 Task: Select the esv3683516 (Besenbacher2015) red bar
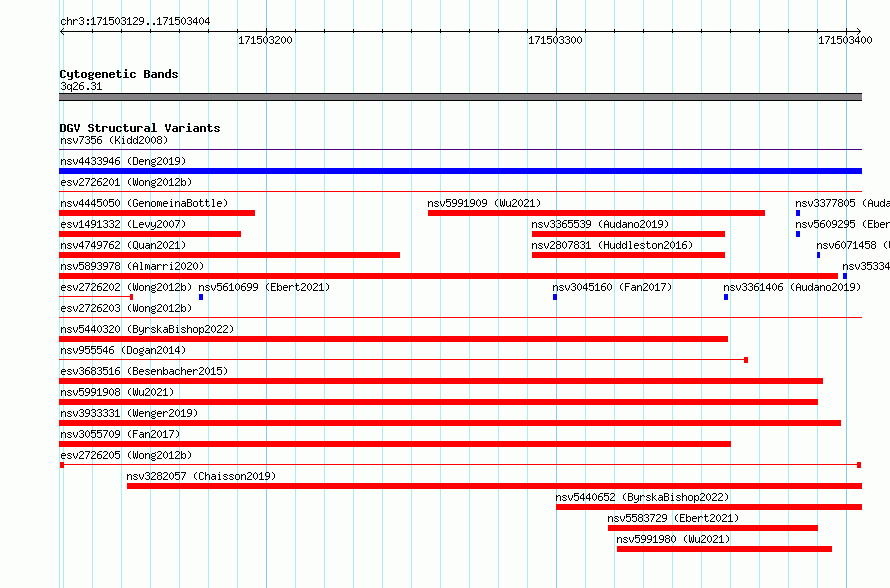click(x=441, y=381)
